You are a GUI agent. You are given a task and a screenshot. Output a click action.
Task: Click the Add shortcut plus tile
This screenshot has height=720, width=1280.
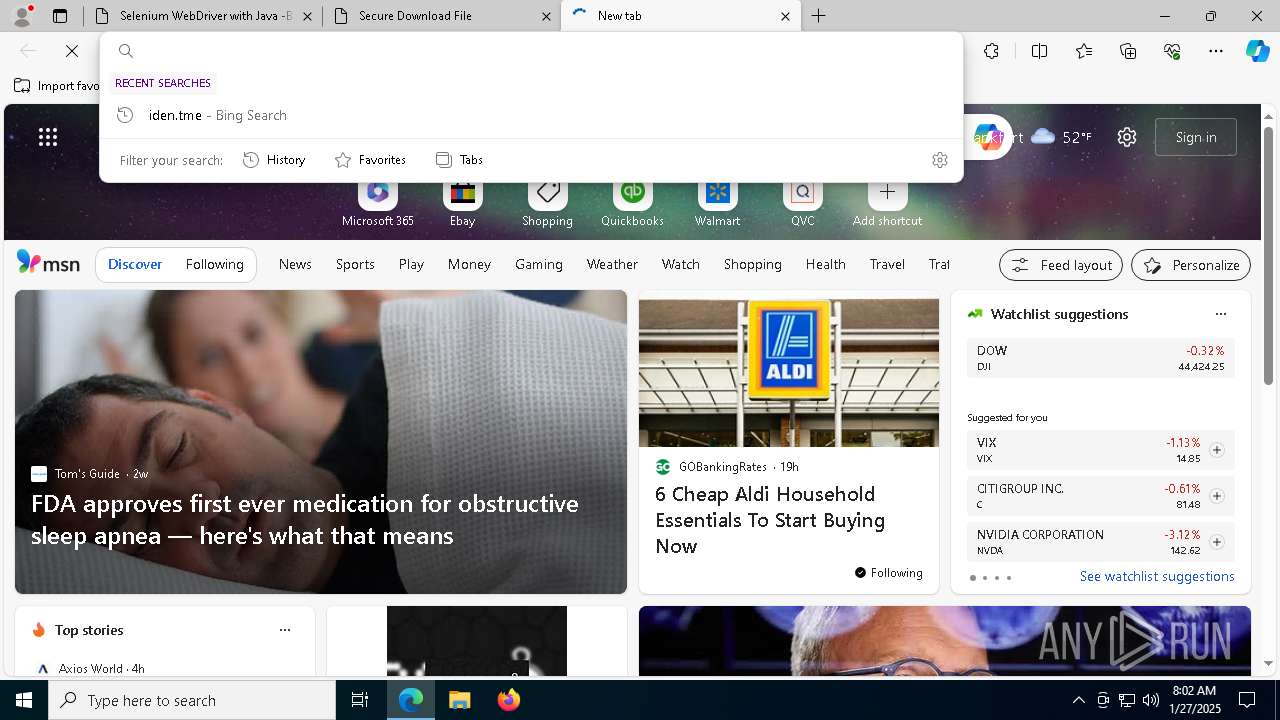pos(887,204)
